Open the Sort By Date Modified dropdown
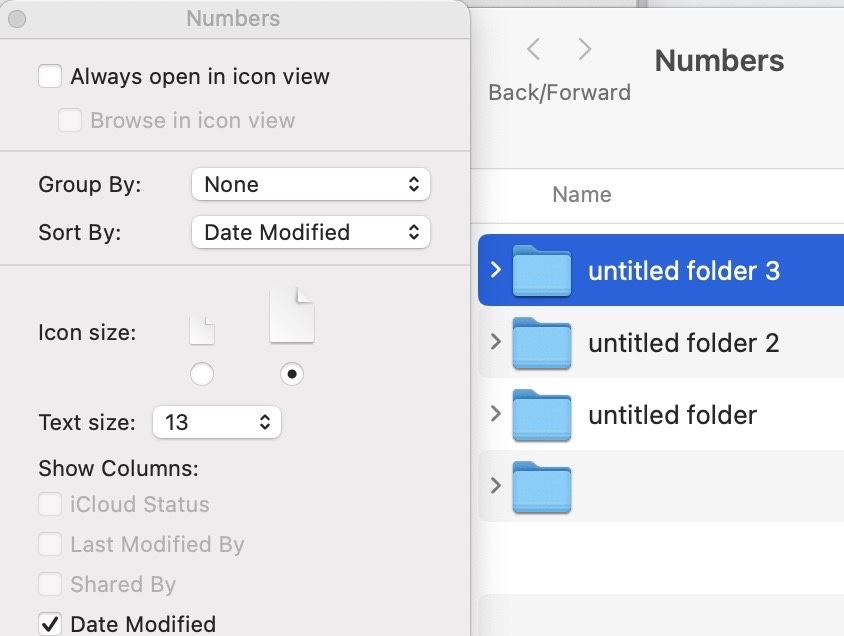Image resolution: width=844 pixels, height=636 pixels. click(311, 232)
